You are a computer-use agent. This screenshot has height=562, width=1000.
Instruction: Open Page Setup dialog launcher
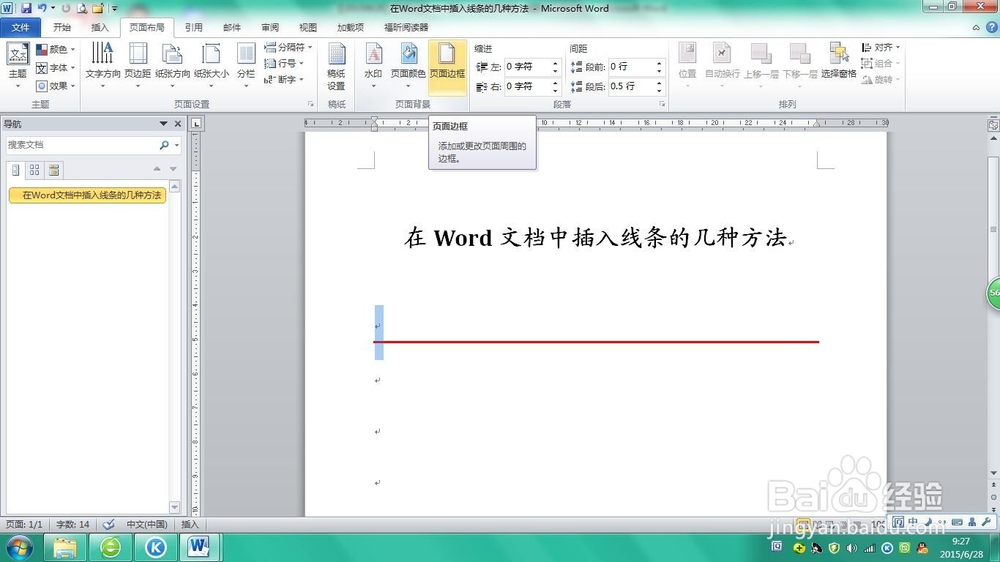(x=311, y=103)
